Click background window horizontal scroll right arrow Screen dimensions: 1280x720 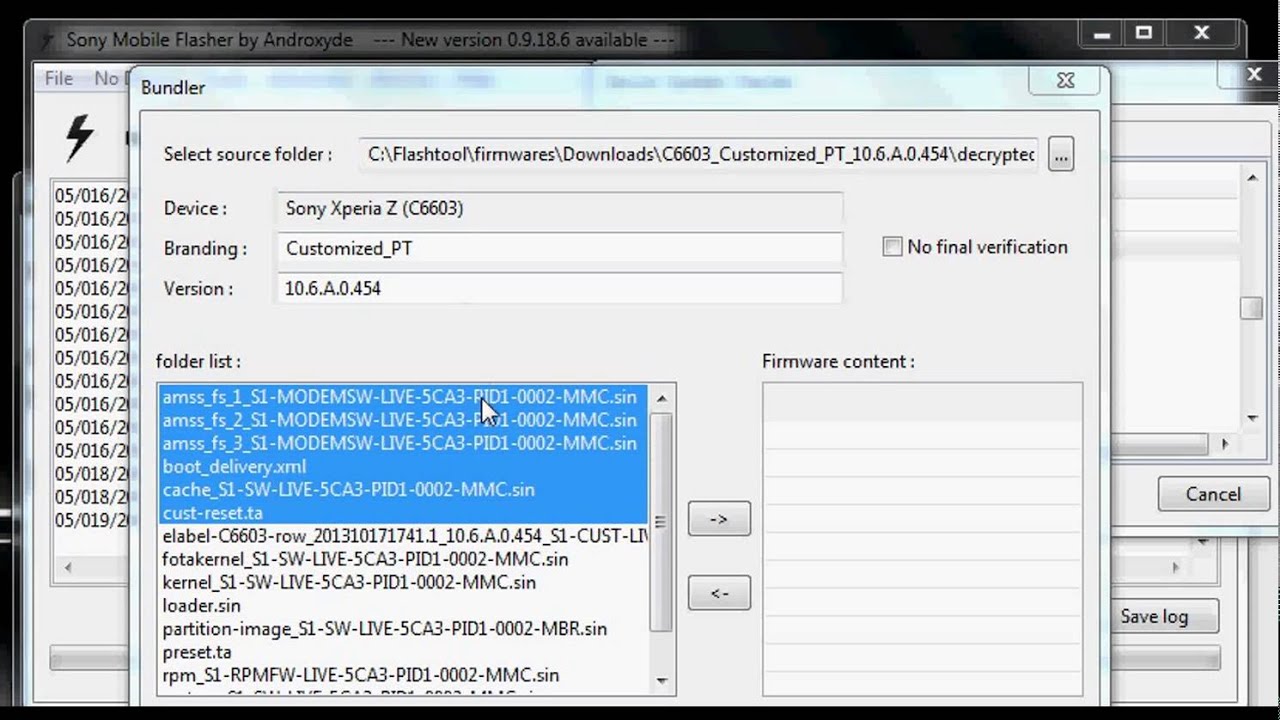pyautogui.click(x=1226, y=443)
